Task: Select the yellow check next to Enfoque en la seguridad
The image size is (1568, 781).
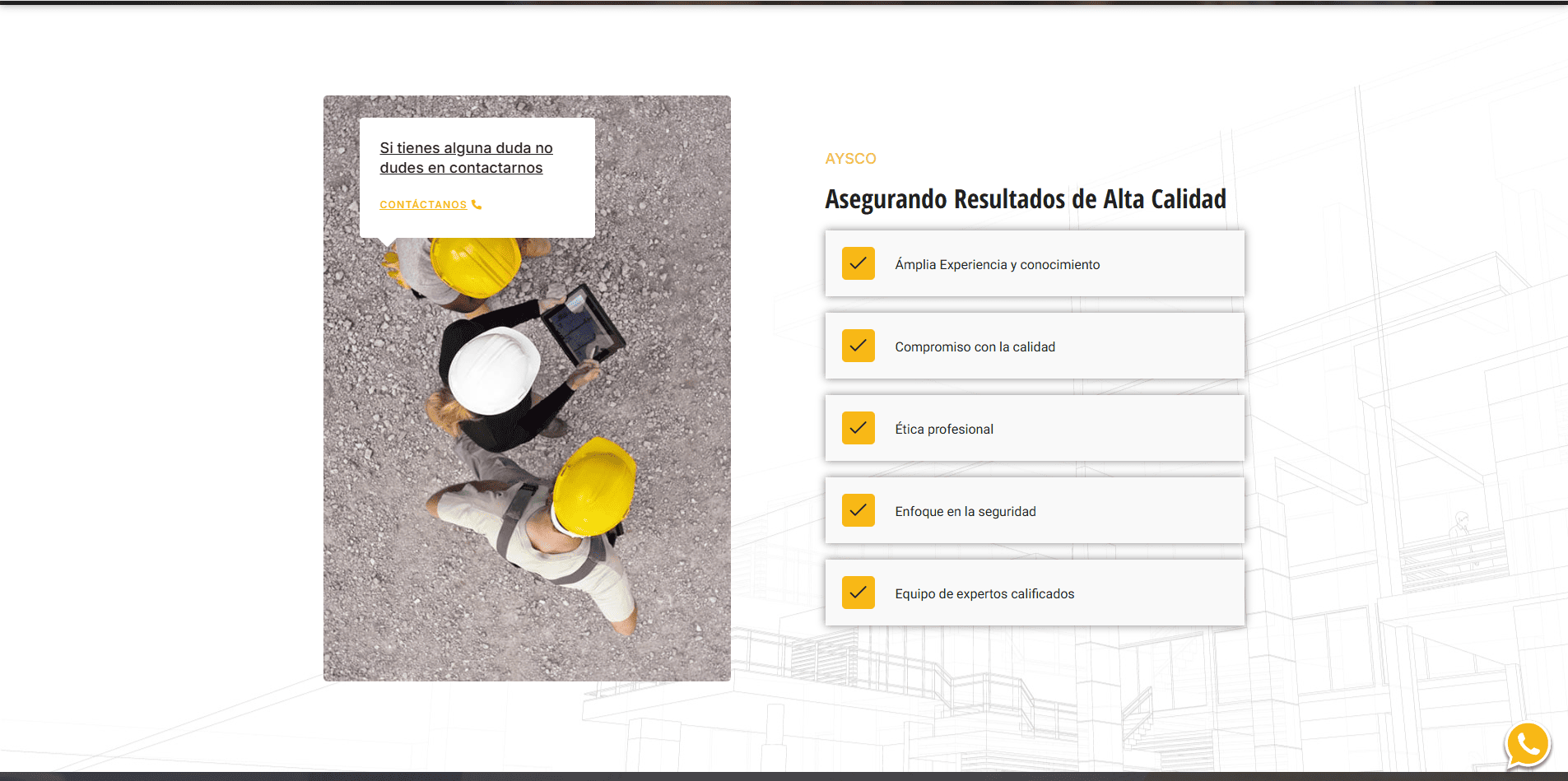Action: coord(858,510)
